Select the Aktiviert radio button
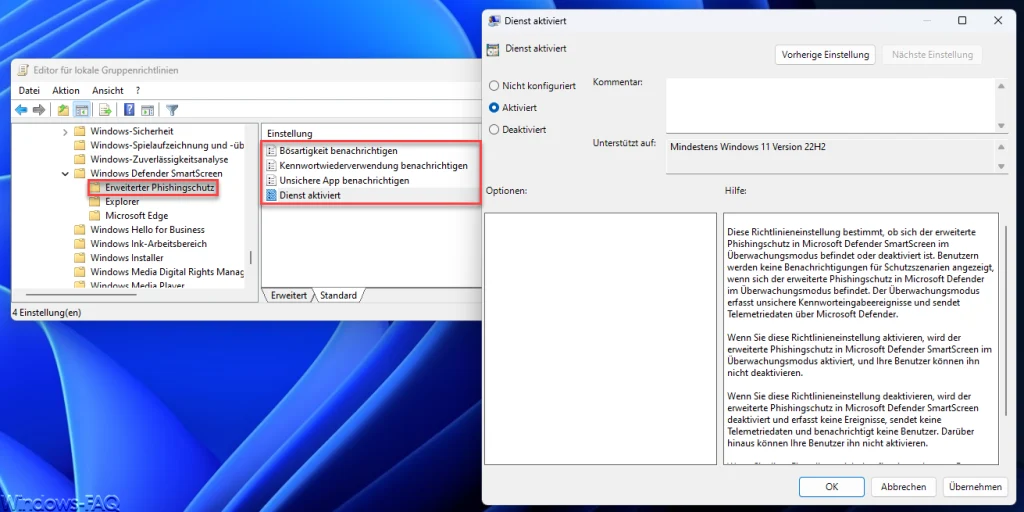The image size is (1024, 512). click(494, 107)
